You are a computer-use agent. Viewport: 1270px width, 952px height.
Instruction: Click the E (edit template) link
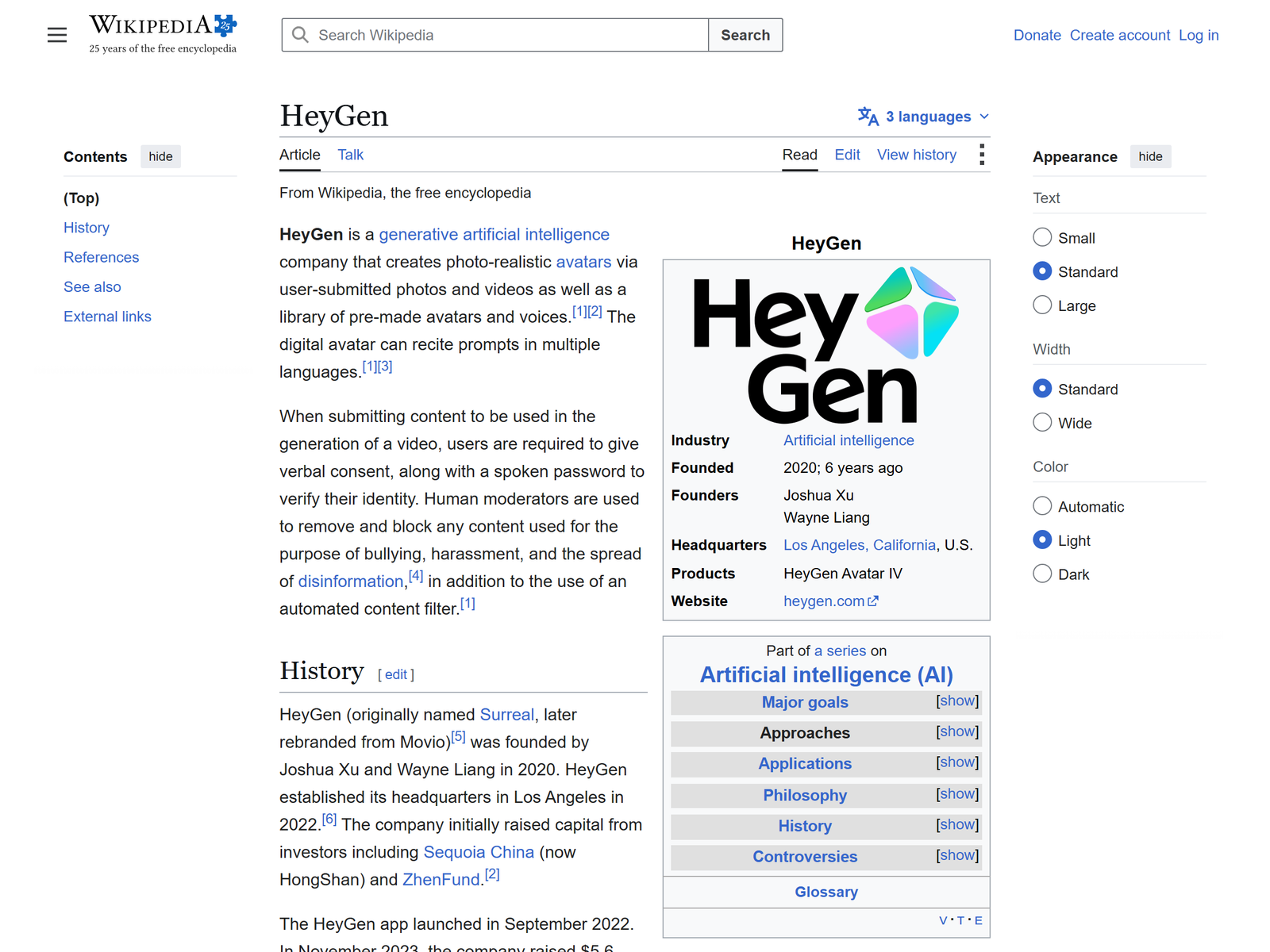pos(979,921)
